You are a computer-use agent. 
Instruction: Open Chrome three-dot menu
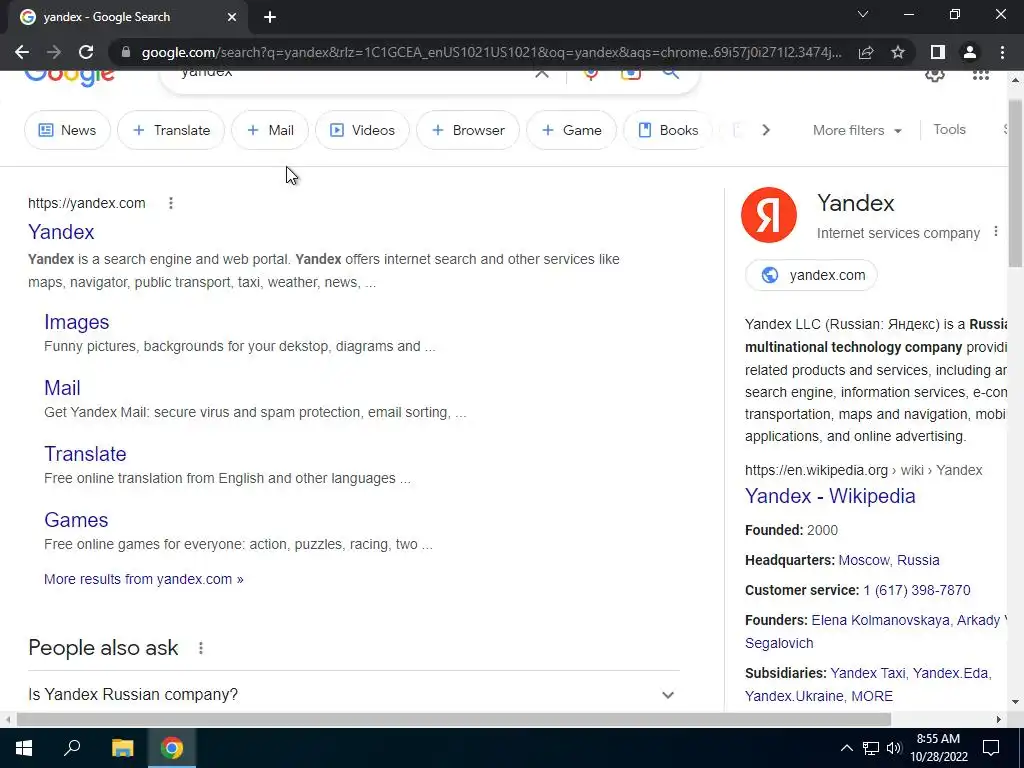pyautogui.click(x=1002, y=52)
